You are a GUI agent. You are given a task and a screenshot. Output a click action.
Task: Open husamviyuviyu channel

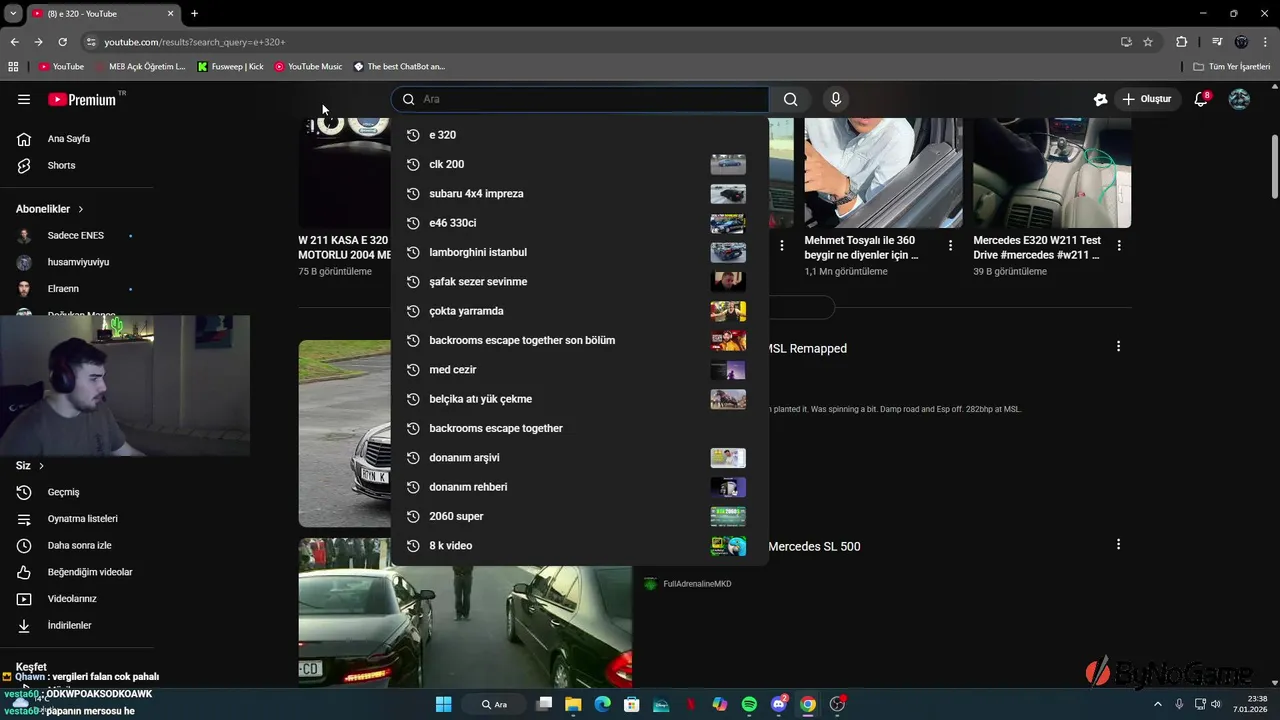point(77,262)
